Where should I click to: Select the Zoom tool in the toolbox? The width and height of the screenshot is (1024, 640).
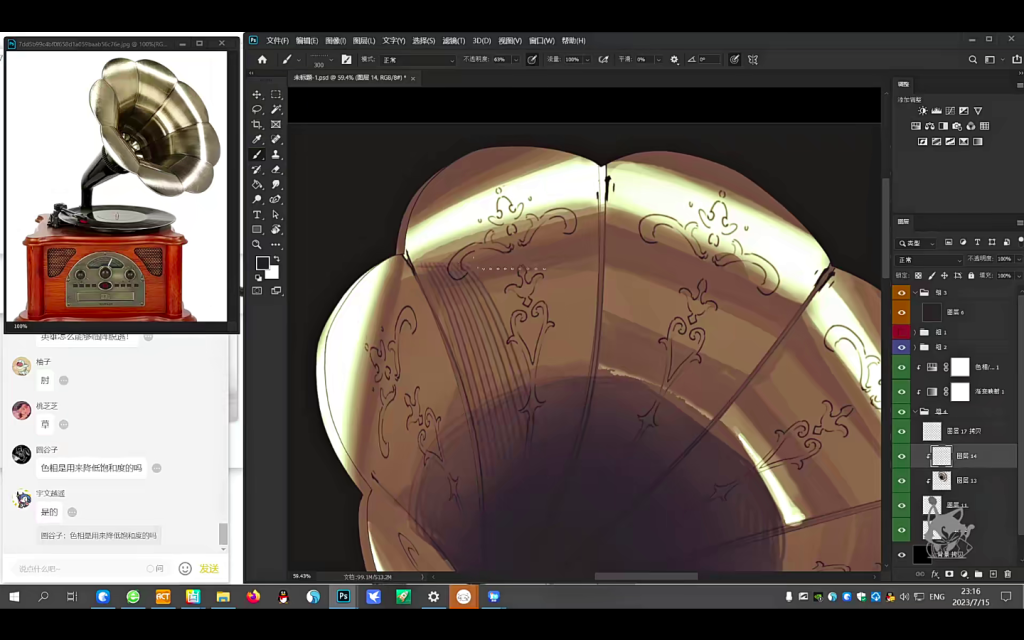257,245
